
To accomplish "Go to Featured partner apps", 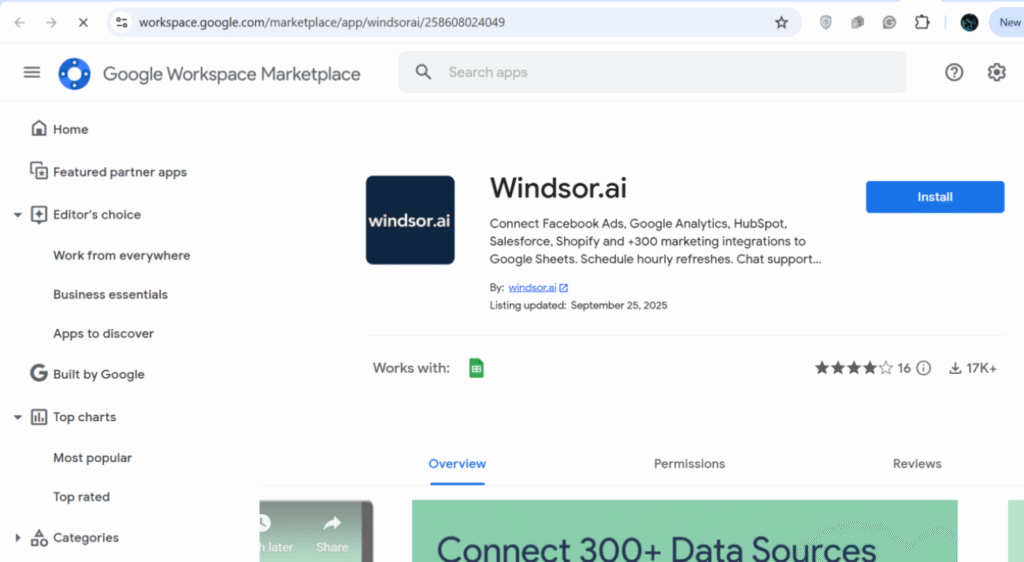I will [119, 172].
